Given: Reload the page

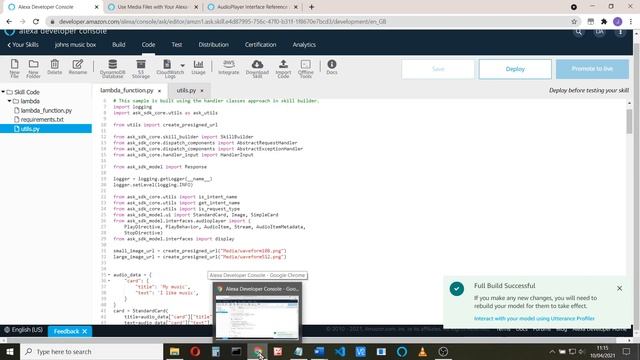Looking at the screenshot, I should [36, 22].
